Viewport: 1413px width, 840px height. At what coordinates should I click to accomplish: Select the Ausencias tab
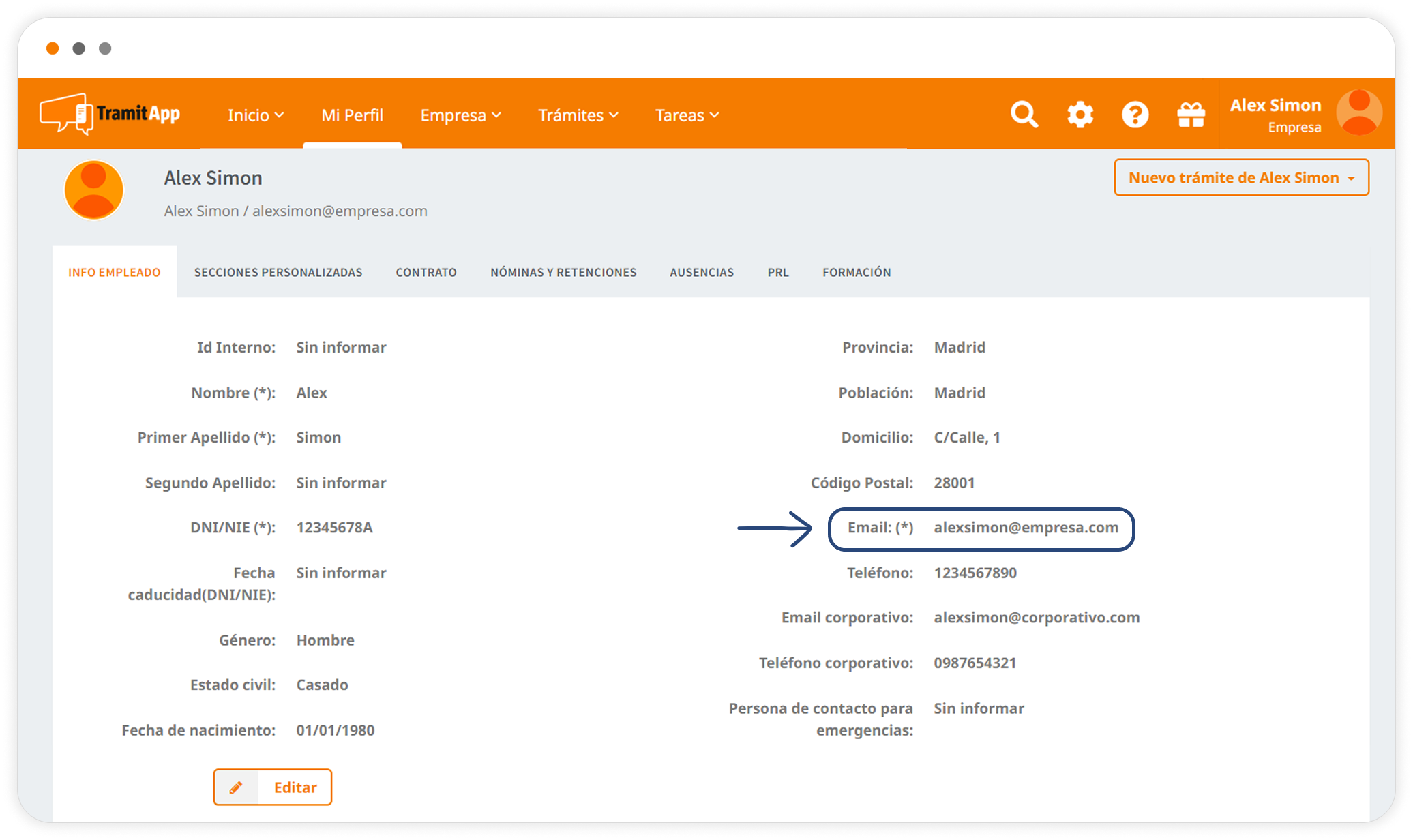point(702,272)
